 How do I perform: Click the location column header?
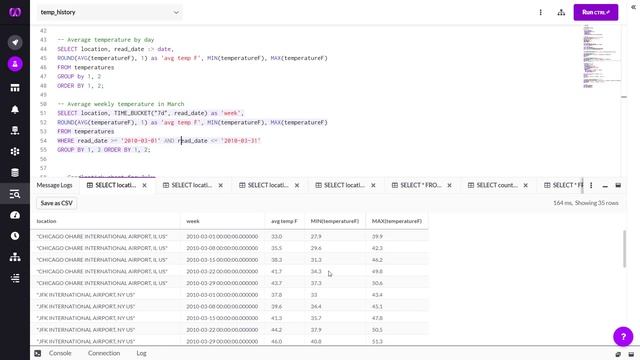[x=105, y=221]
